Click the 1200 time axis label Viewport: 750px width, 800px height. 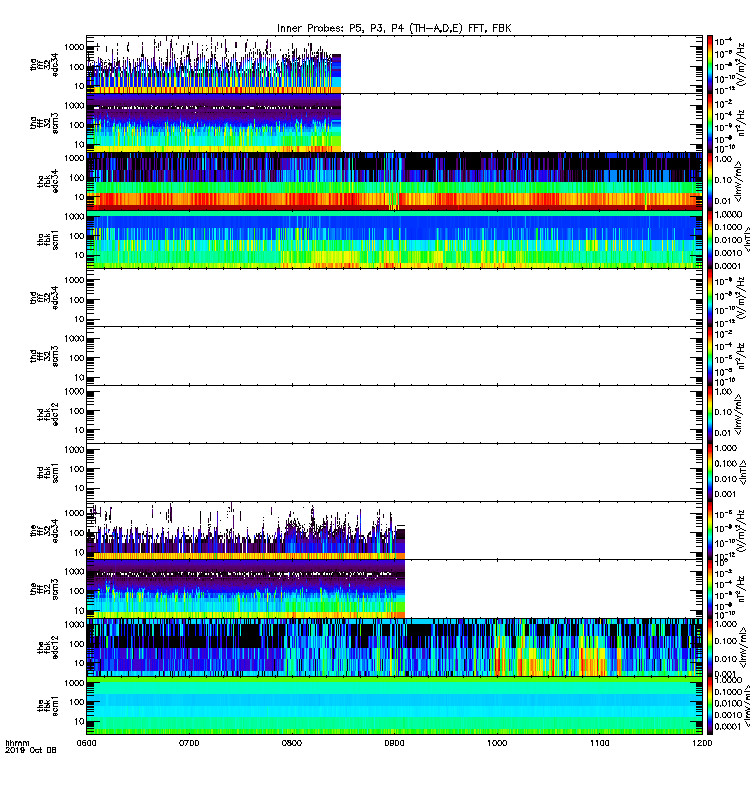tap(702, 743)
